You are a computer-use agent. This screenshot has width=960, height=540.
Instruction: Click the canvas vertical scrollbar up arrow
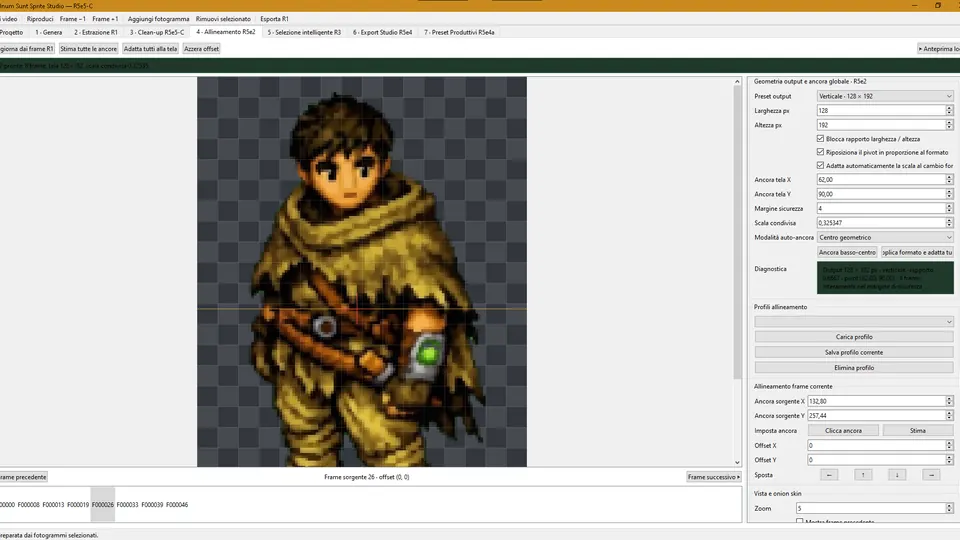pos(737,81)
